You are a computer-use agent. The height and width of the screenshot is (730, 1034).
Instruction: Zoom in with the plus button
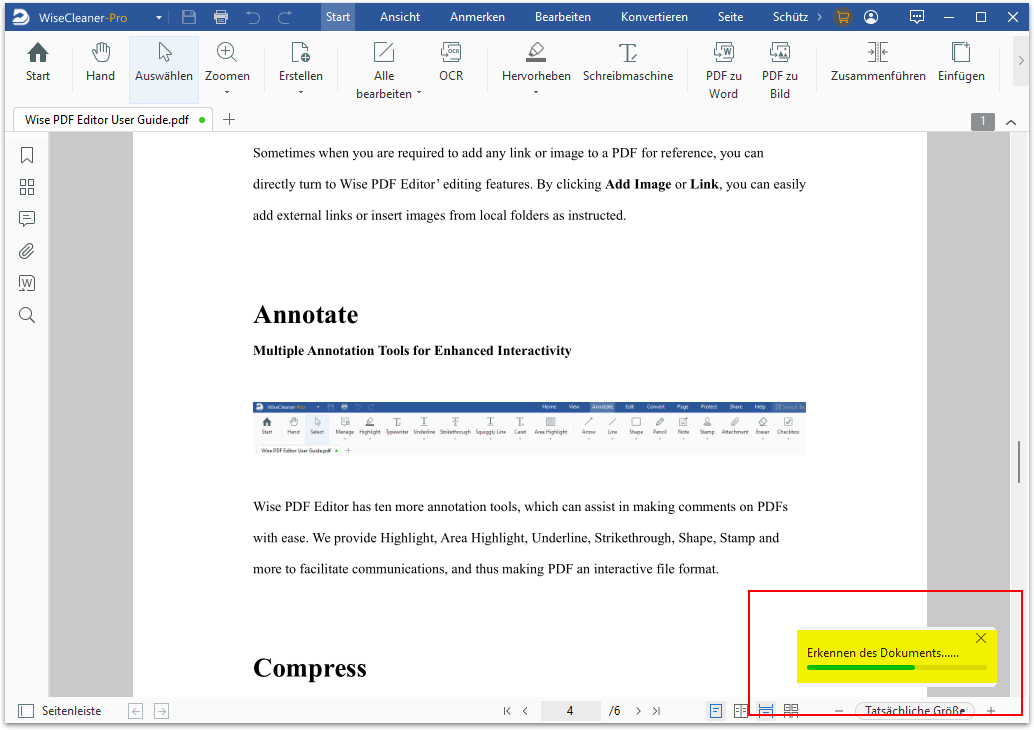[x=990, y=711]
